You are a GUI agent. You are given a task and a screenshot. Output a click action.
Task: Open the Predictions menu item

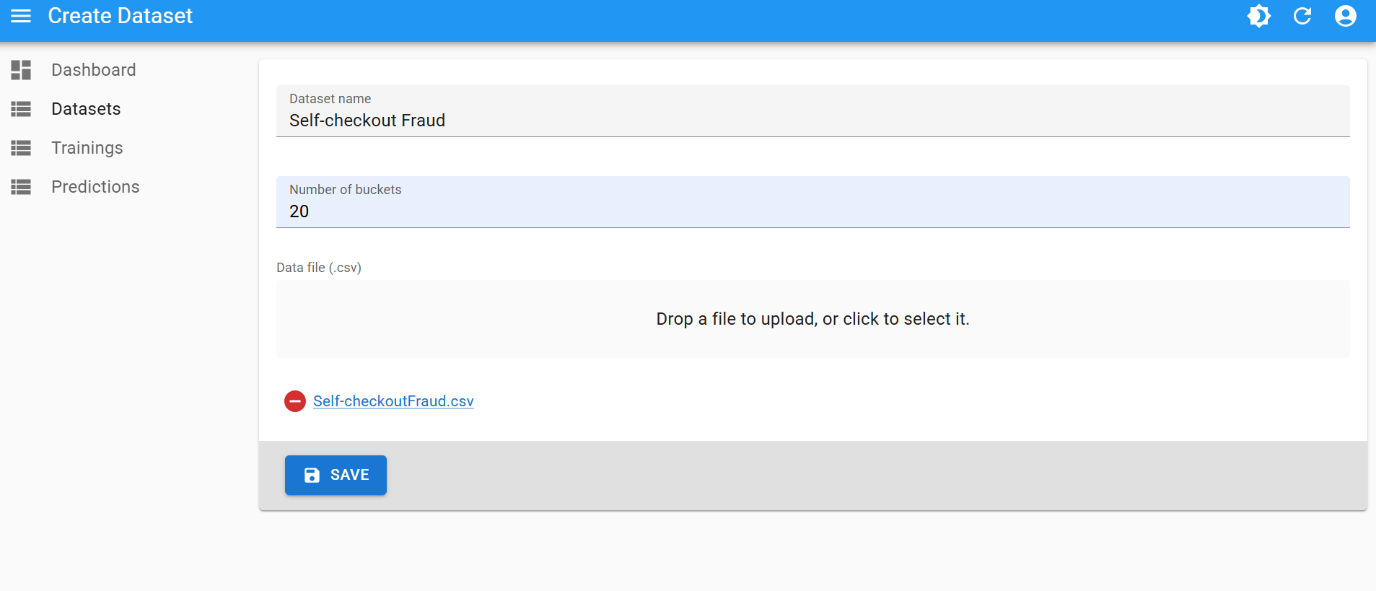click(x=95, y=187)
